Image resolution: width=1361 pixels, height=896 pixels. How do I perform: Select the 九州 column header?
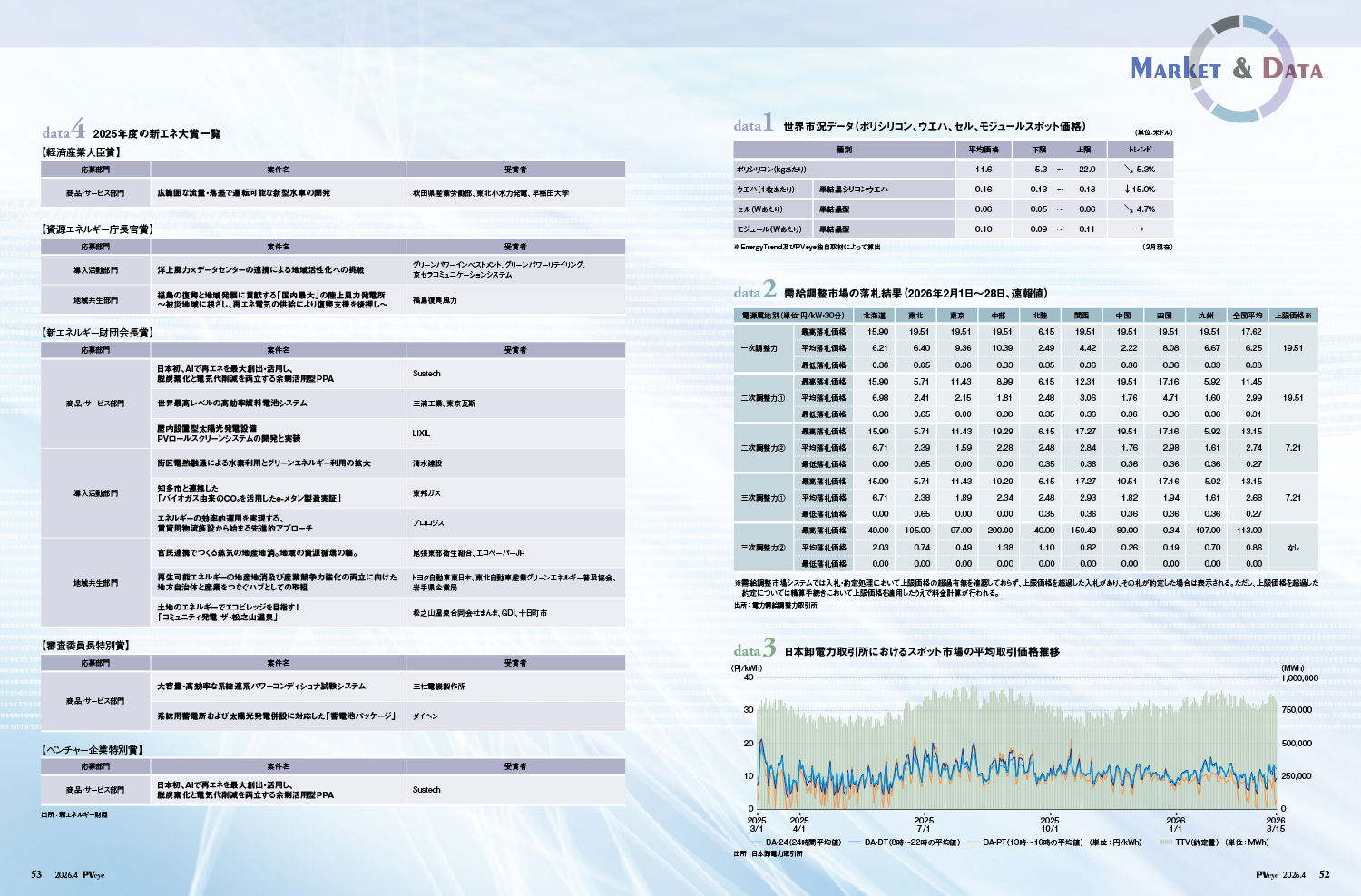(x=1206, y=316)
